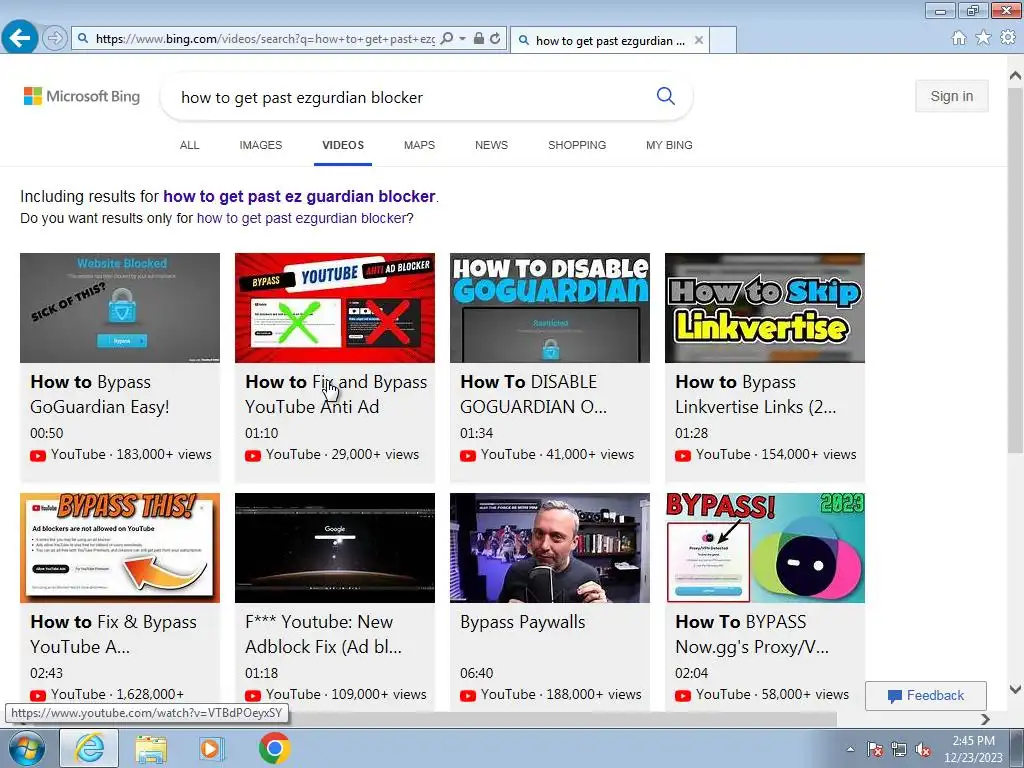Open 'How to Disable GoGuardian' thumbnail

[550, 308]
